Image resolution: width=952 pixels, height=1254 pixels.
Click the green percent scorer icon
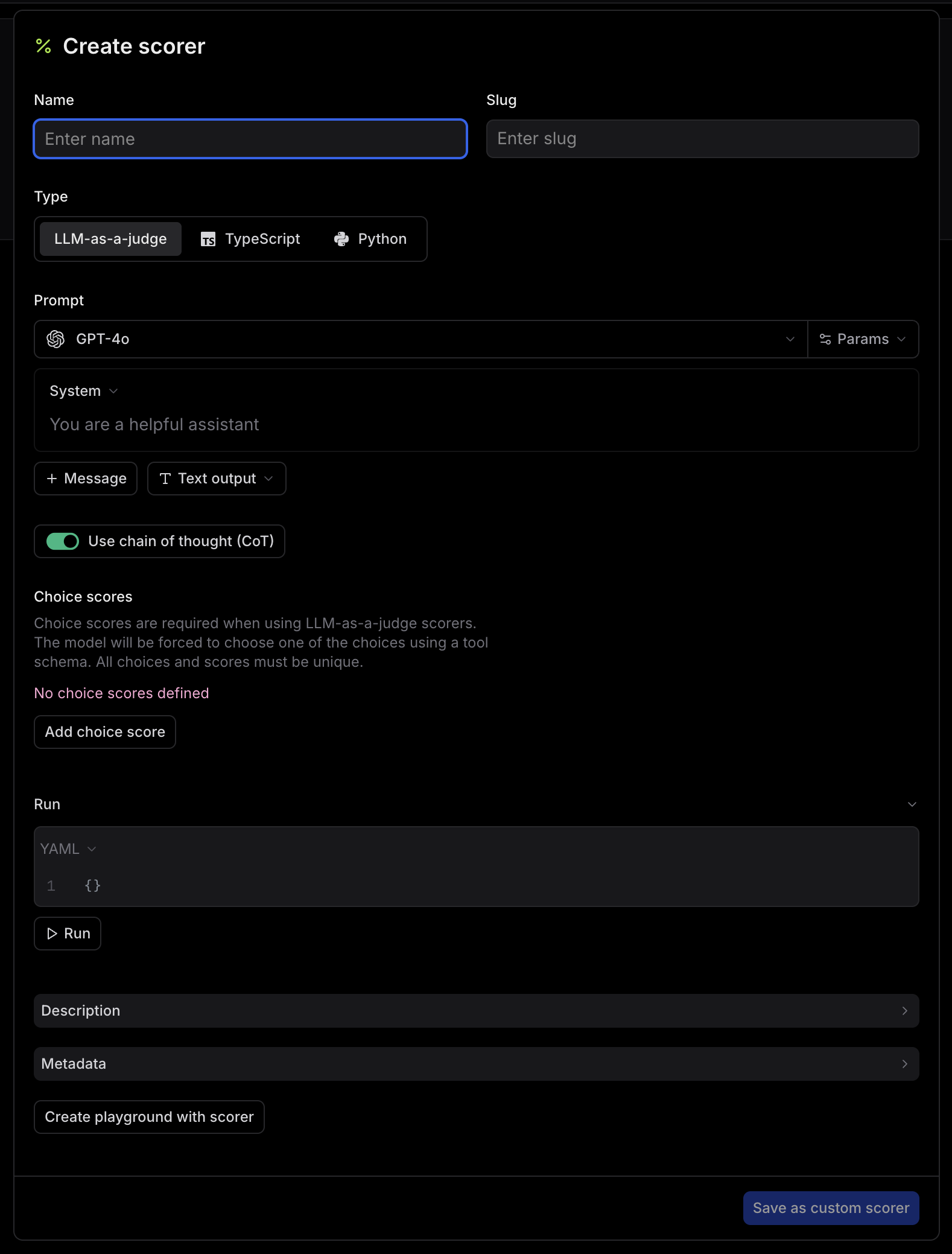coord(43,46)
